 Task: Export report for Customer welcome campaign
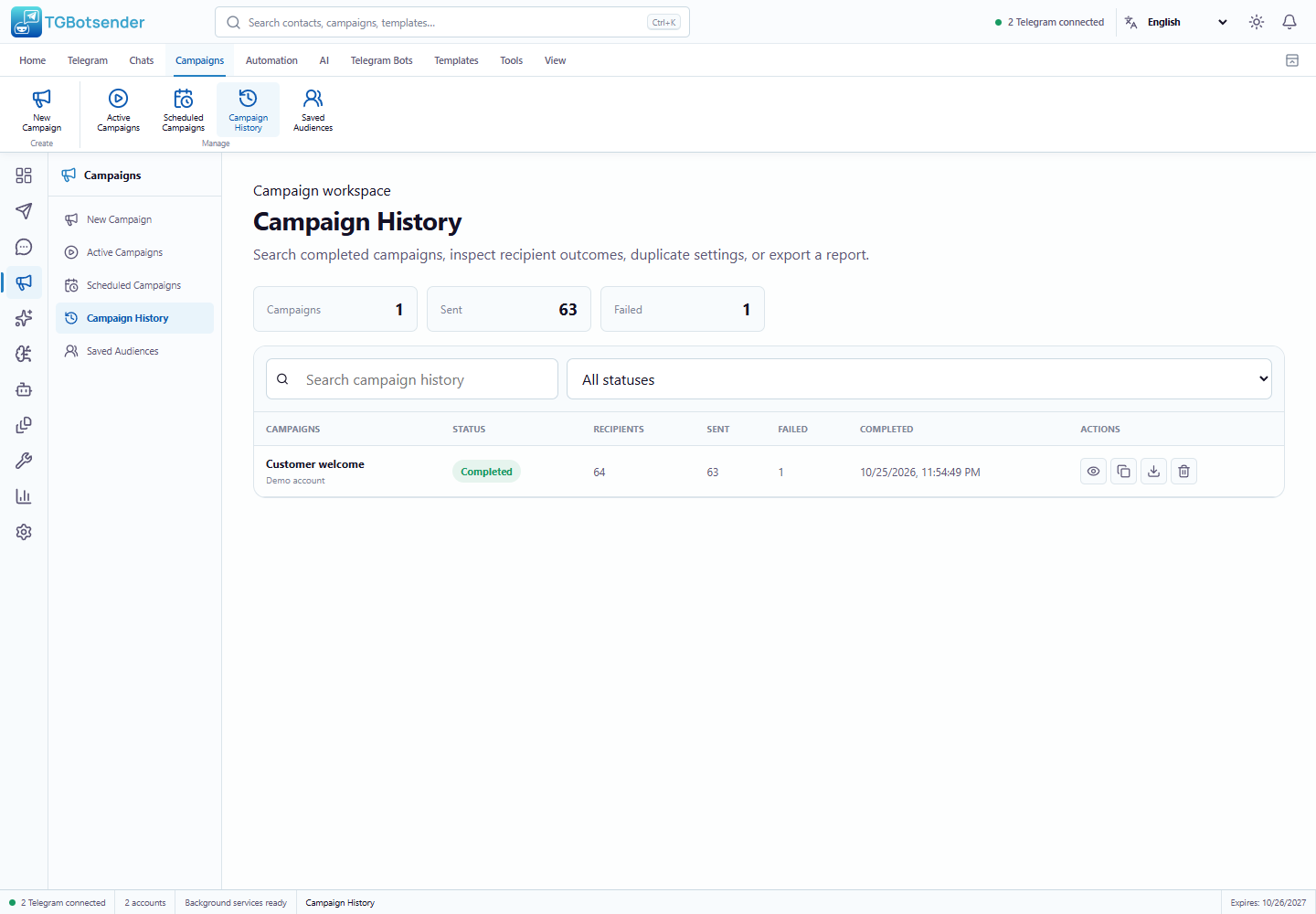click(x=1153, y=472)
